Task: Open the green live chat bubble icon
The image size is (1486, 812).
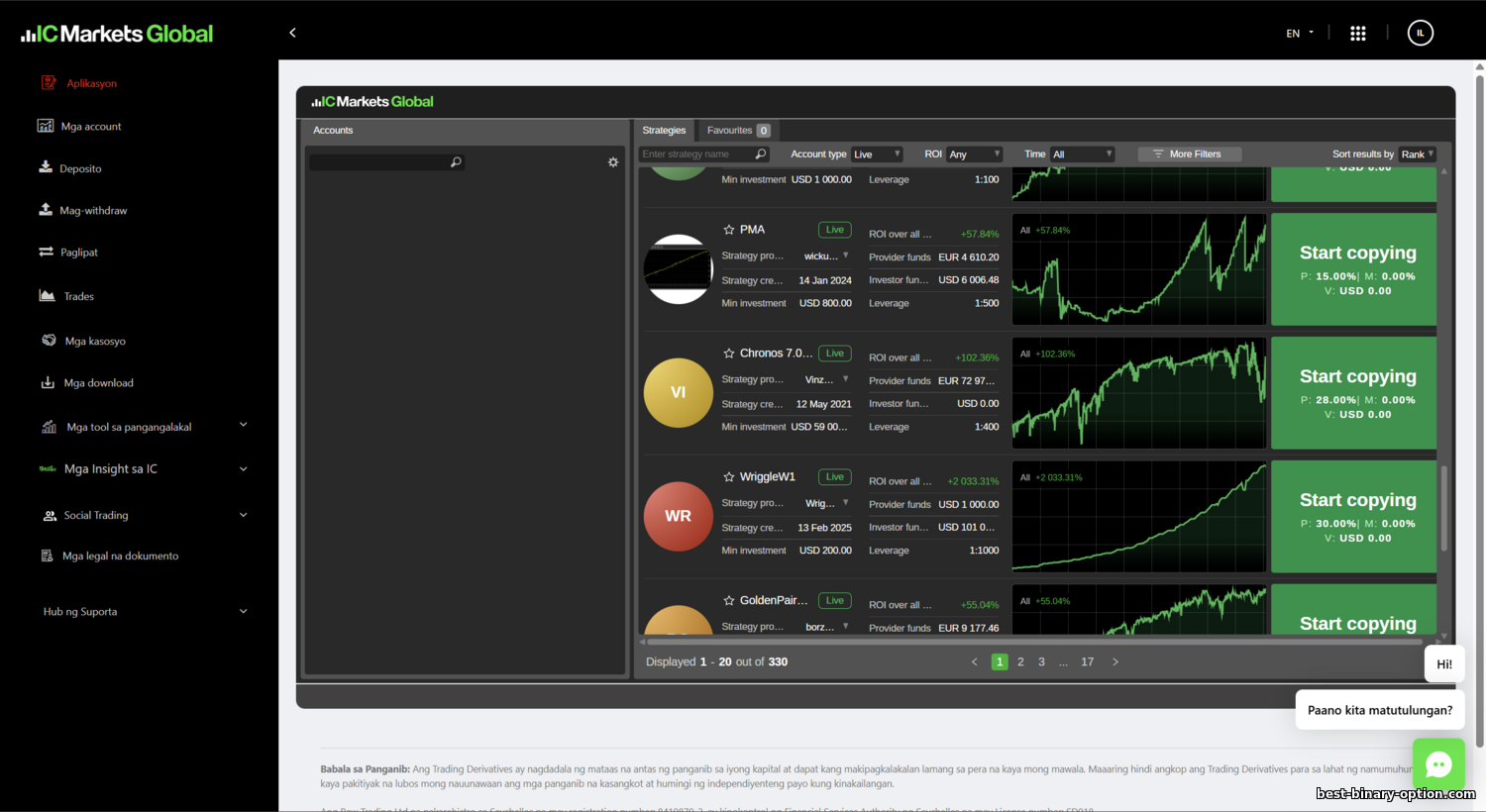Action: [x=1437, y=763]
